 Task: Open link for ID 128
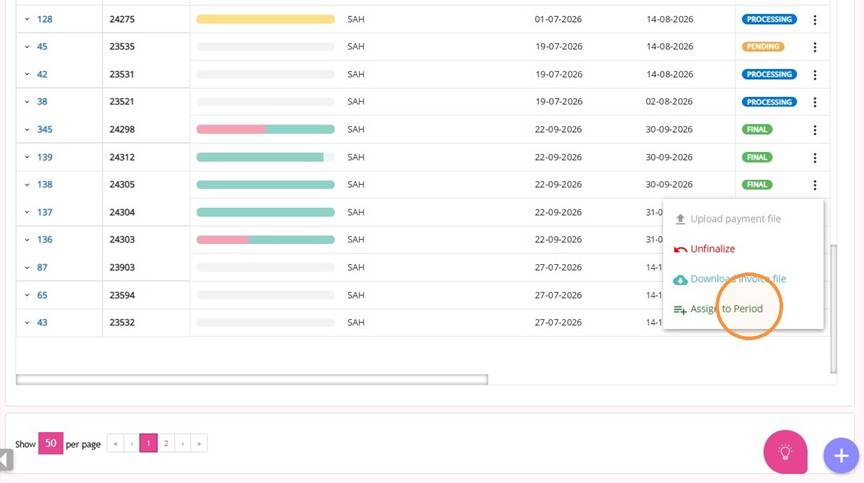pyautogui.click(x=45, y=19)
